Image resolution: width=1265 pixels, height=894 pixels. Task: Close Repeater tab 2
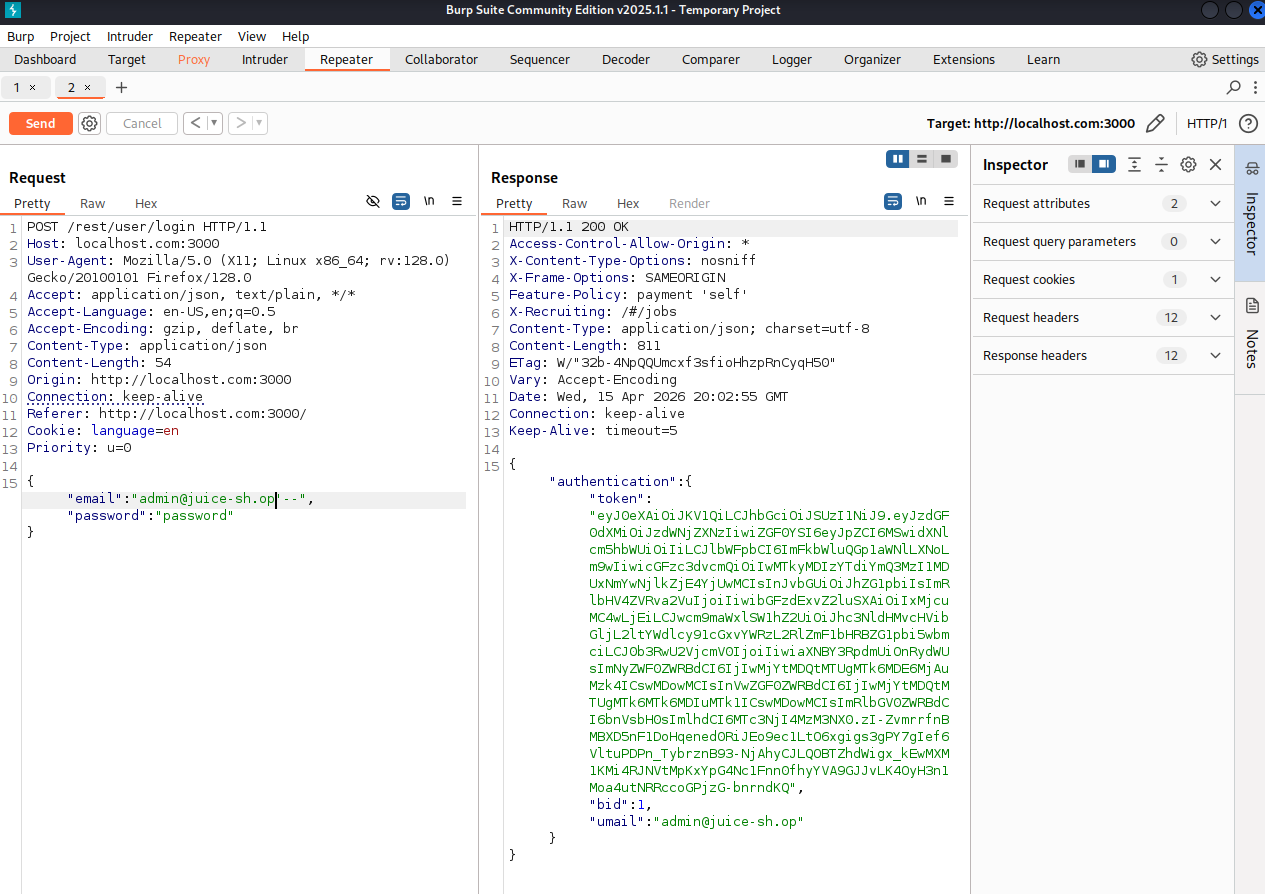point(87,87)
